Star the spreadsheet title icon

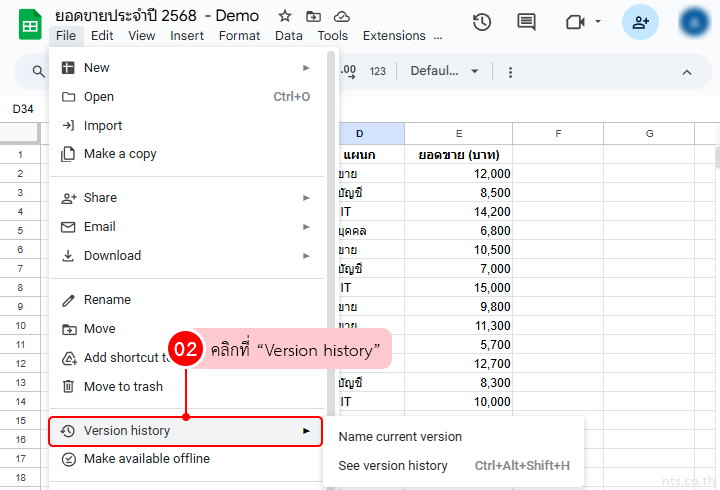point(285,16)
